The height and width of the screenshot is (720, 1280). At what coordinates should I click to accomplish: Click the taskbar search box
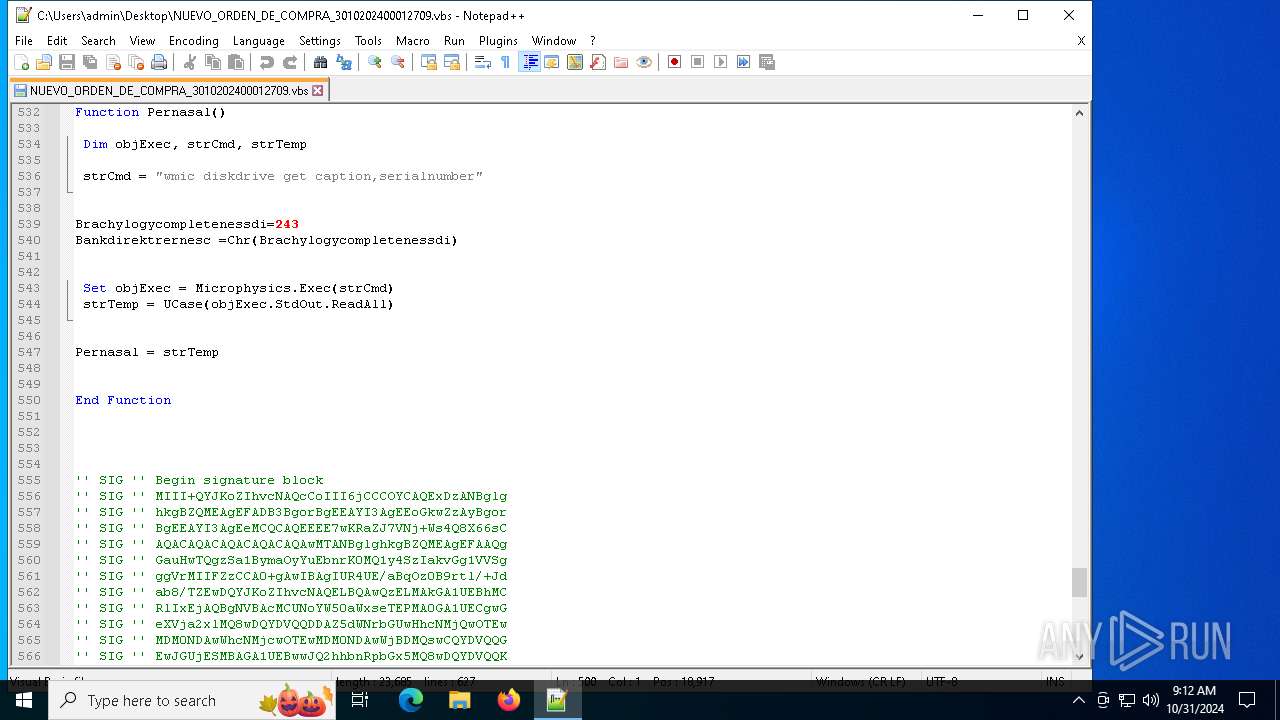point(190,700)
